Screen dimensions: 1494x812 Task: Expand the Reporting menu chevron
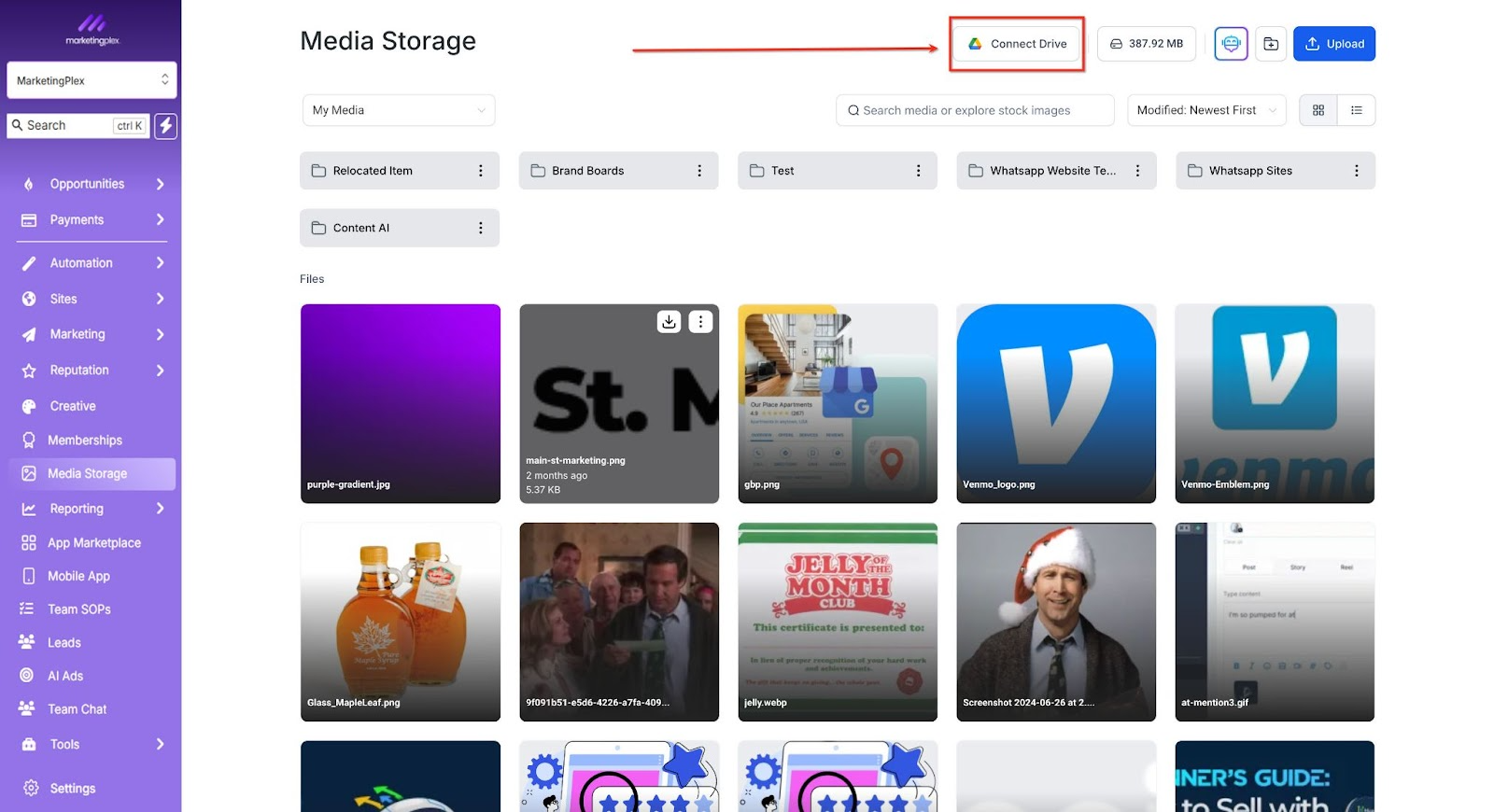pos(161,509)
